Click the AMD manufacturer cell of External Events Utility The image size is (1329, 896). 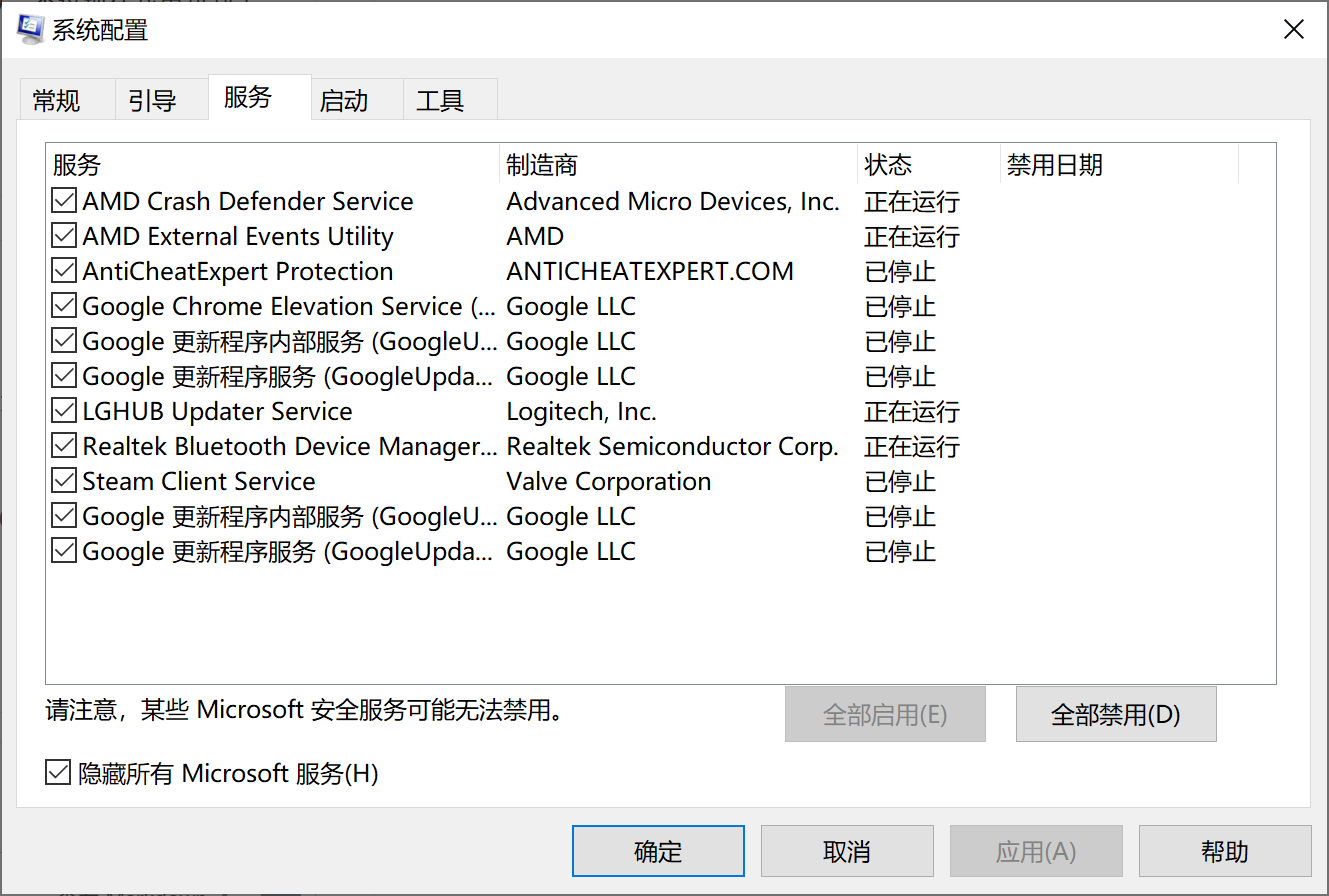click(x=535, y=236)
